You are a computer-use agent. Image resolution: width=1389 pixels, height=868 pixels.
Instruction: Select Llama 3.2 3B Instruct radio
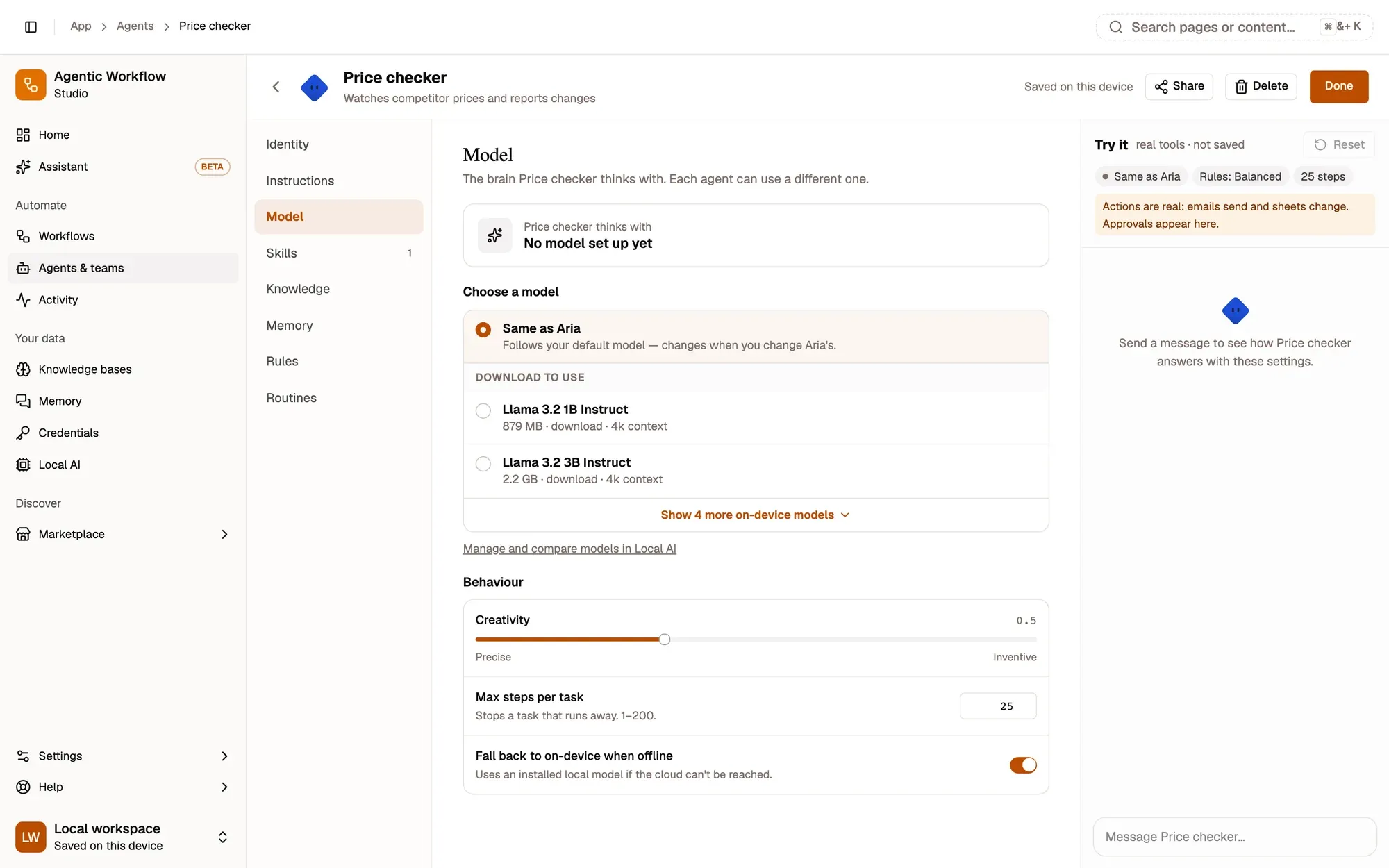pos(483,463)
